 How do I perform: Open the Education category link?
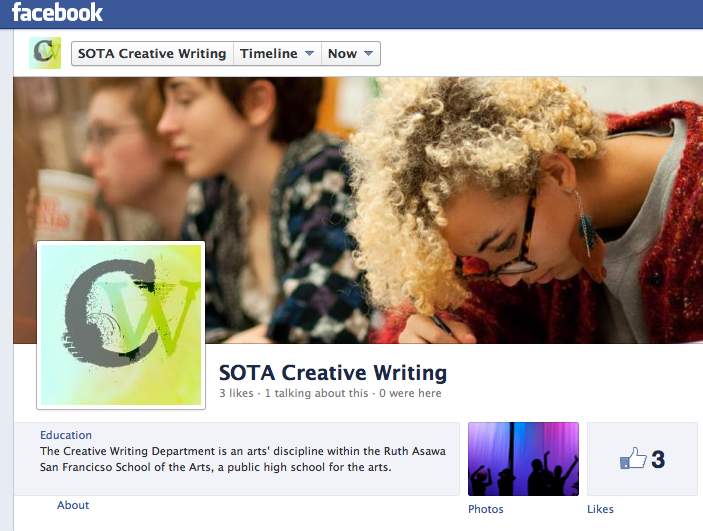tap(66, 435)
